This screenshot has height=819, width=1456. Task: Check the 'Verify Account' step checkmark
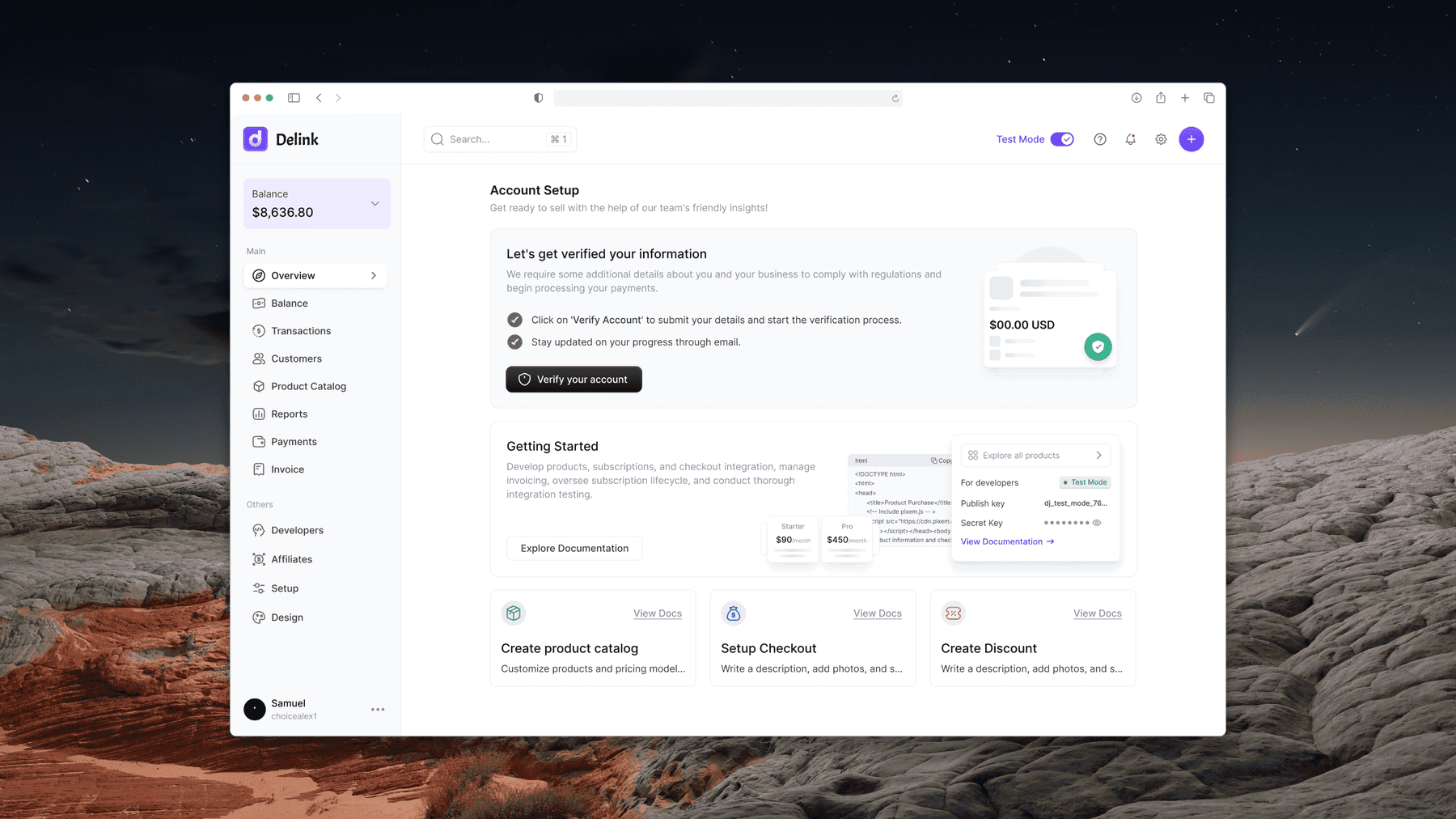[514, 320]
